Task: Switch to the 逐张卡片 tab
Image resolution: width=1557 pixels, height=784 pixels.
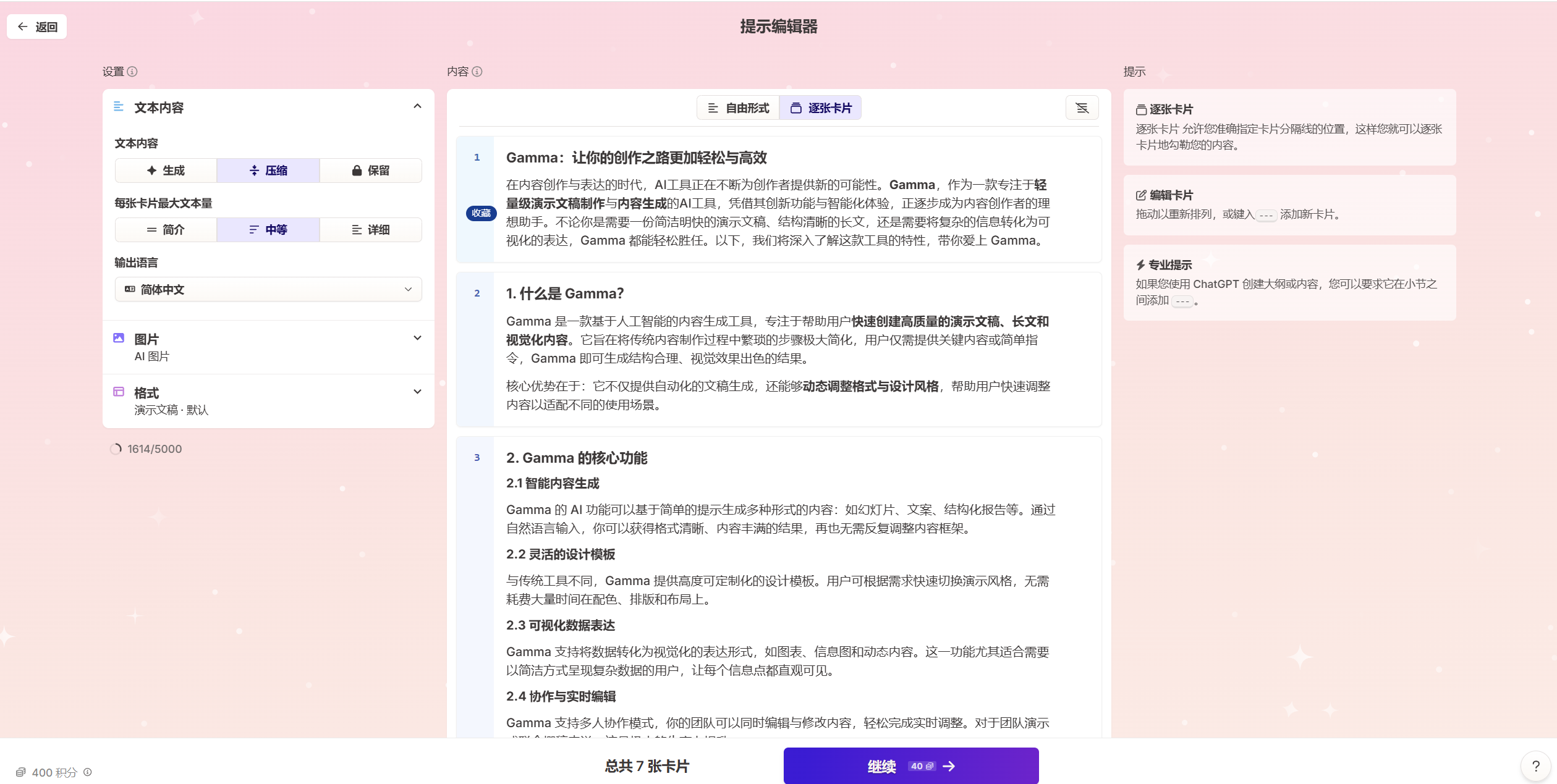Action: tap(820, 108)
